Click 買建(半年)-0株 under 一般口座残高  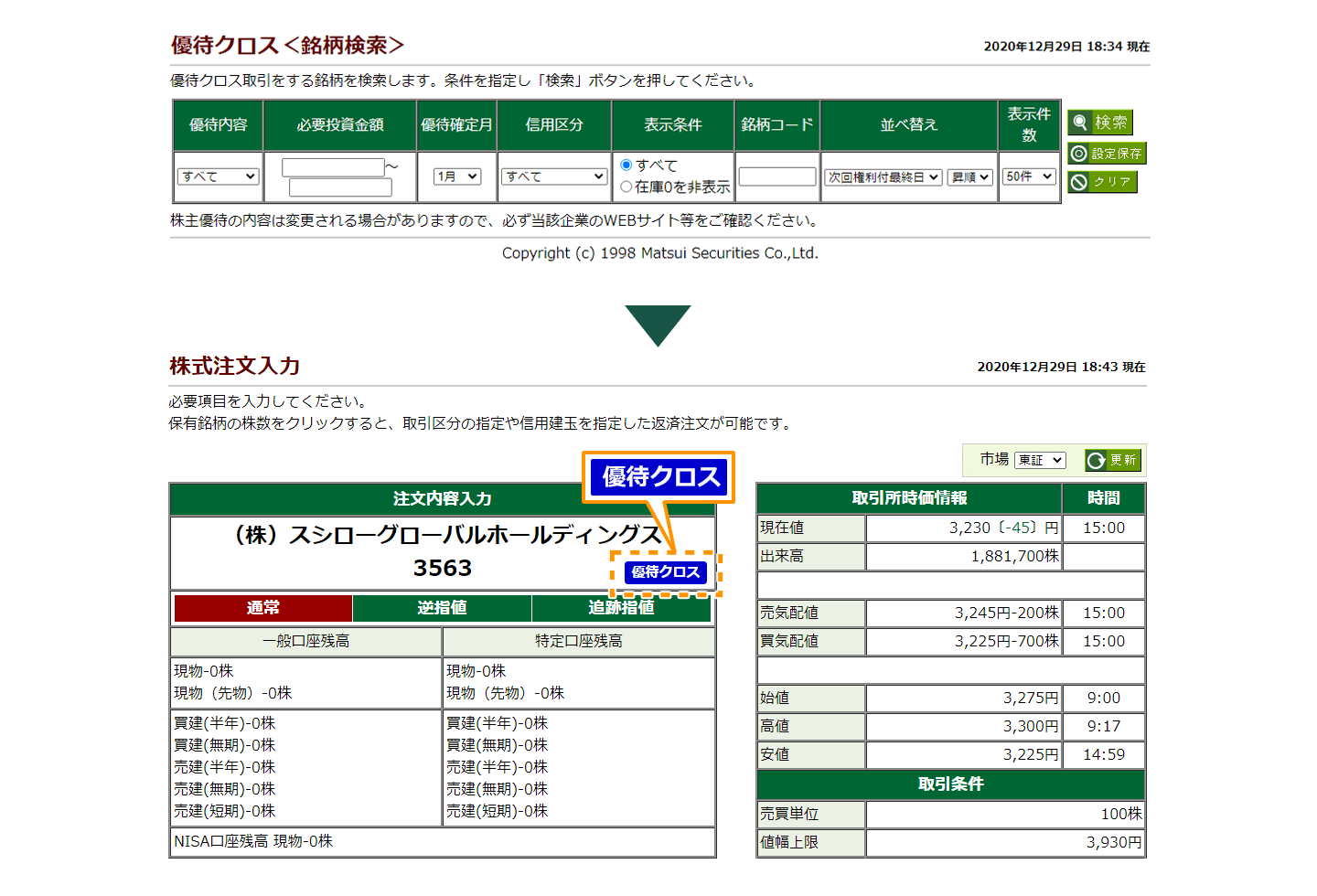click(x=225, y=723)
